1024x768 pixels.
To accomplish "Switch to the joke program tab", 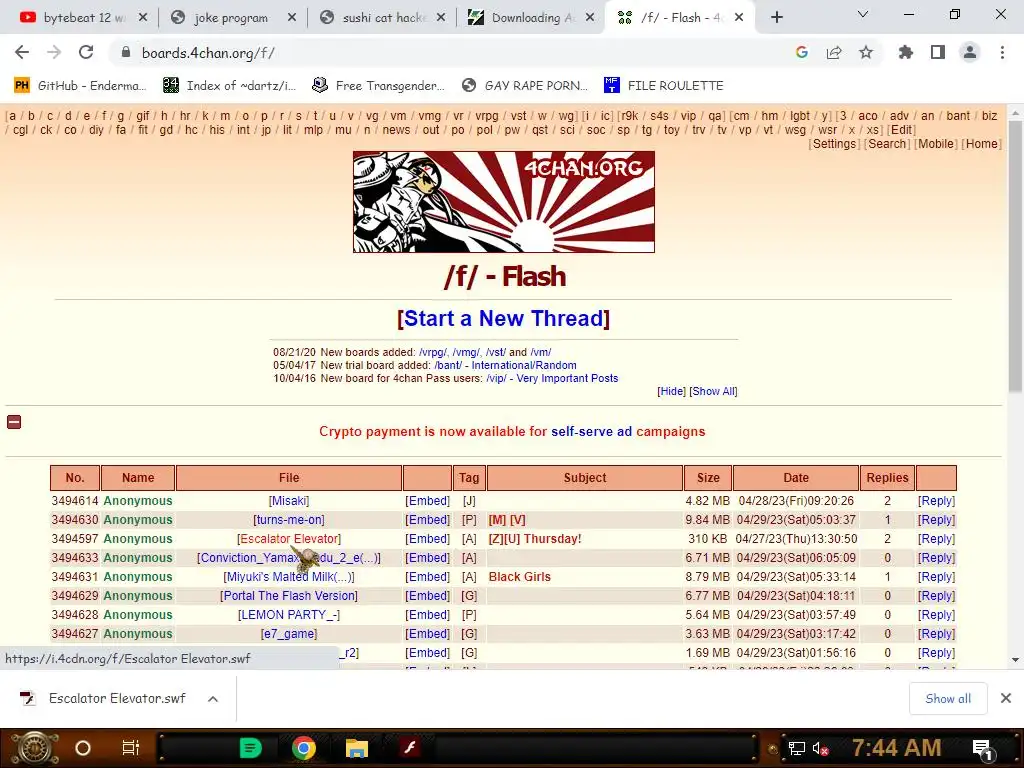I will pos(233,18).
